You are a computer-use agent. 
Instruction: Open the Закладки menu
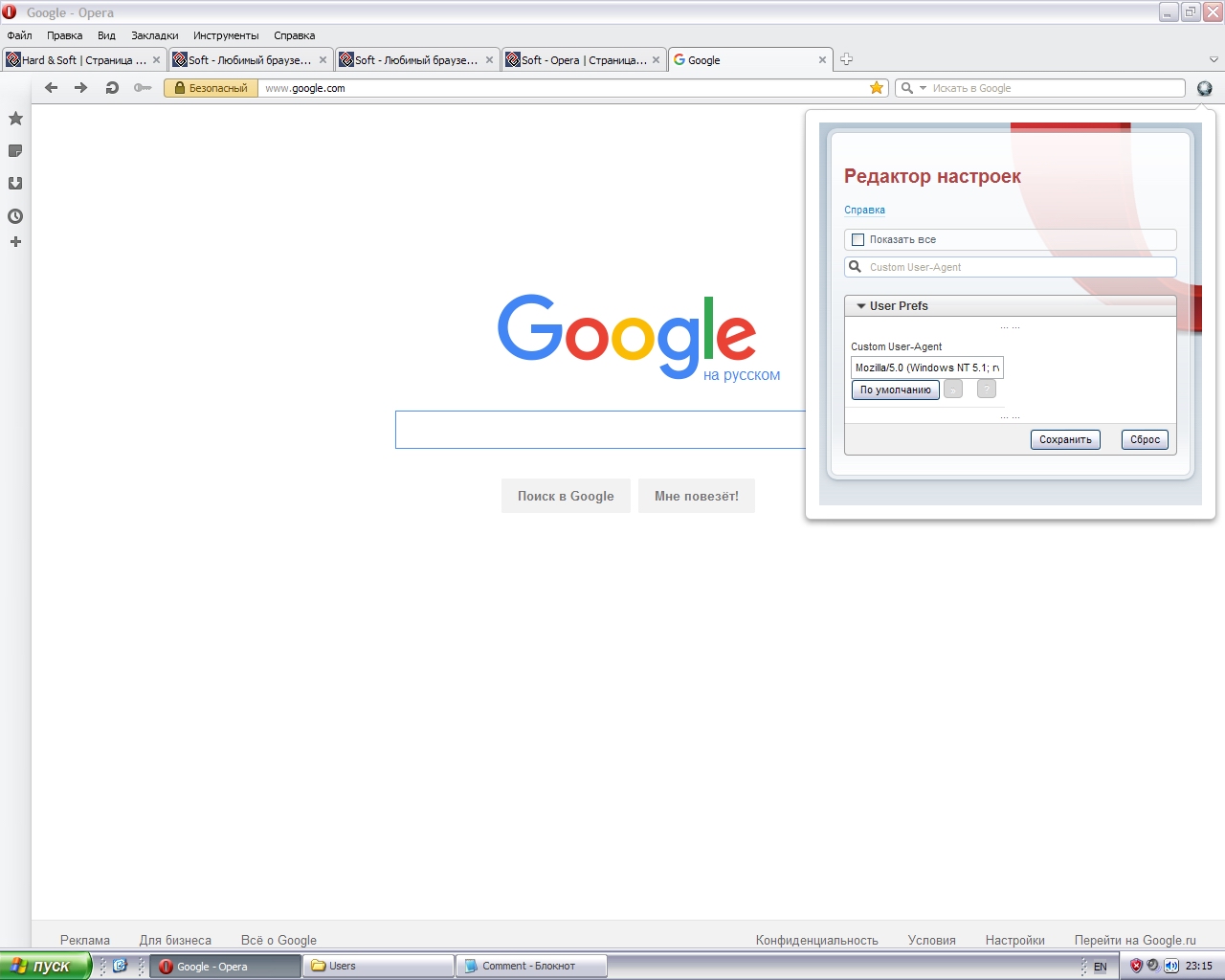(155, 35)
